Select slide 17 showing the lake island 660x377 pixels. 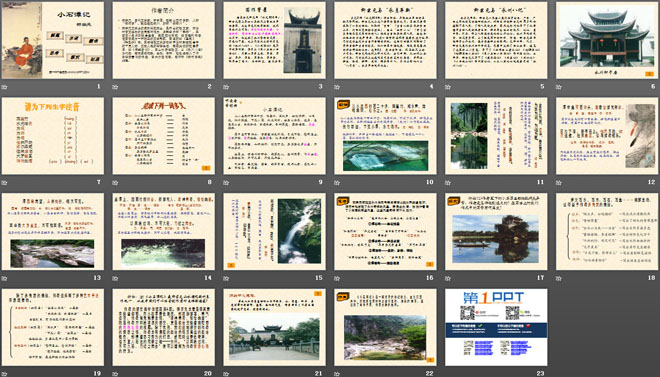496,231
